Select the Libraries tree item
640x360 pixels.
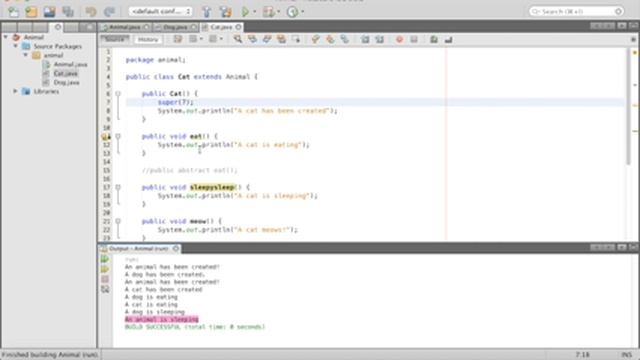point(46,91)
